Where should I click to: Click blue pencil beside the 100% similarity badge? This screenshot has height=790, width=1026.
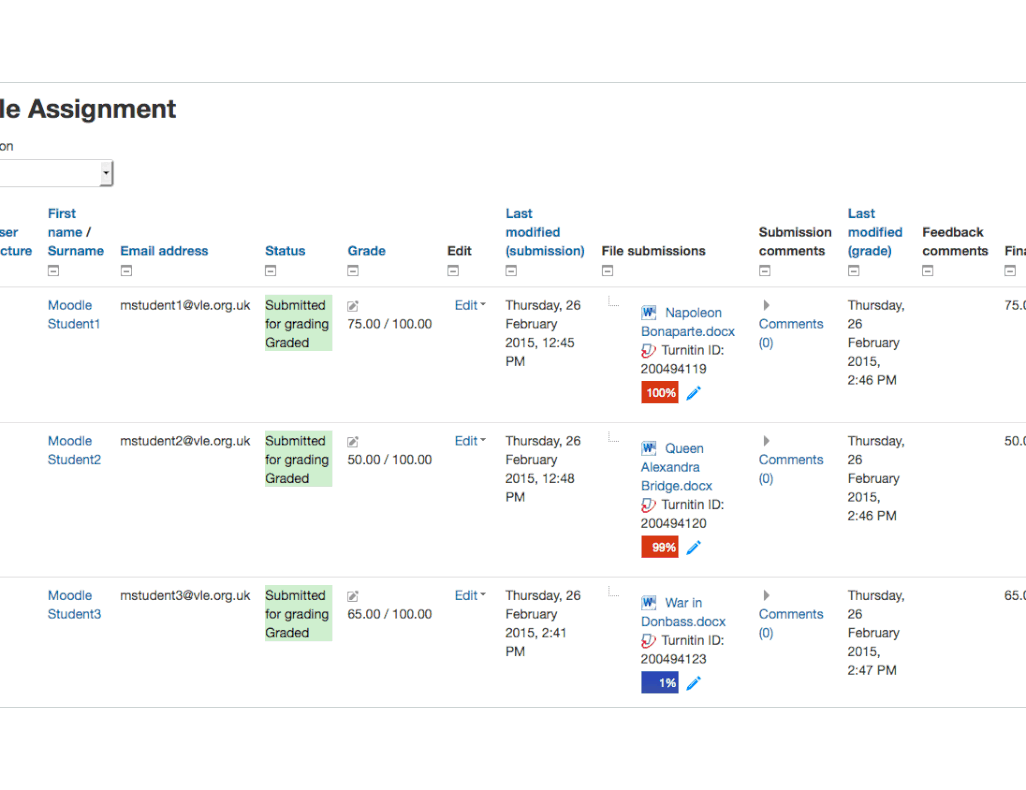(693, 392)
